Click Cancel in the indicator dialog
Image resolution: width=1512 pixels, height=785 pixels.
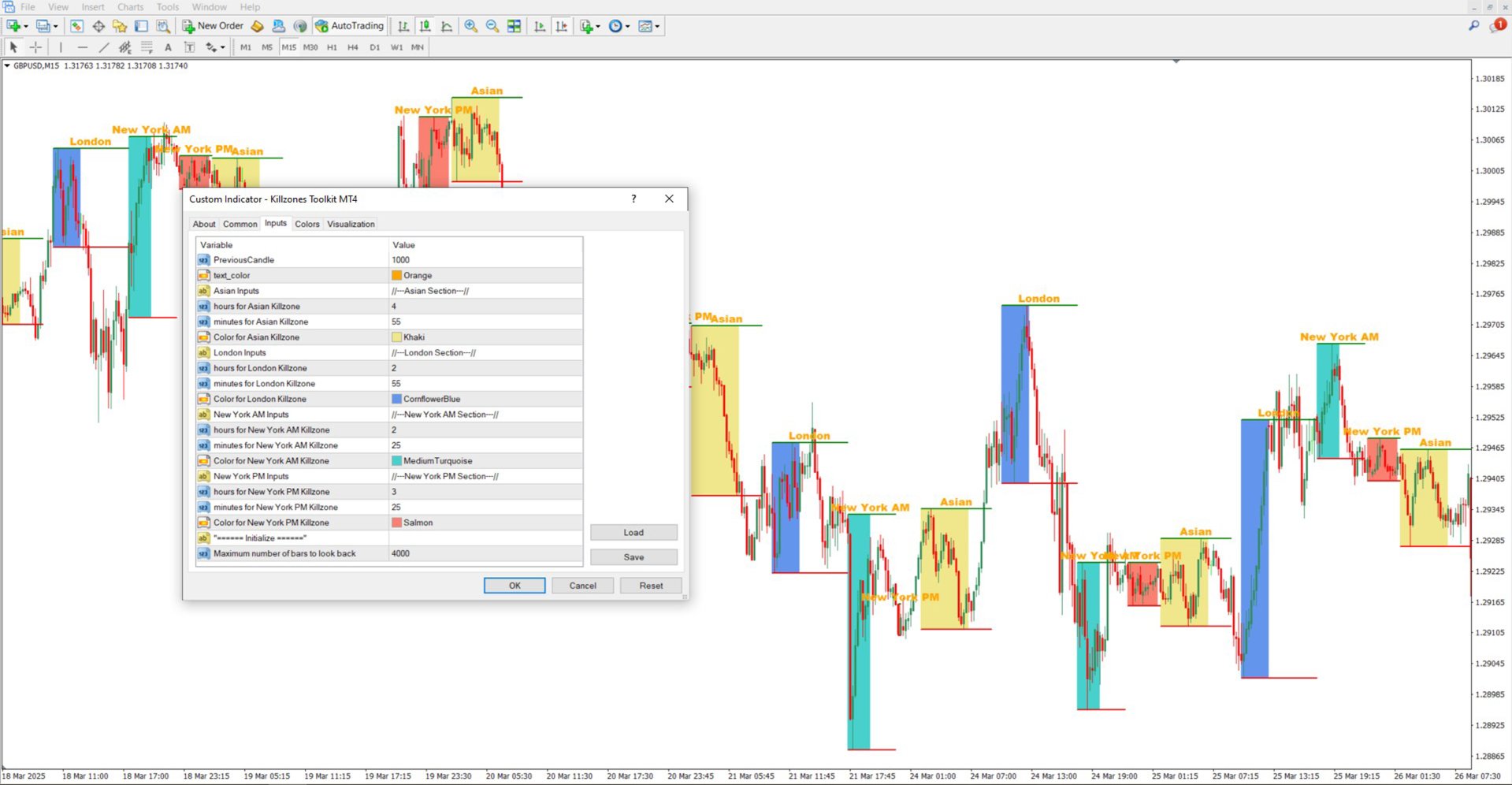[582, 586]
